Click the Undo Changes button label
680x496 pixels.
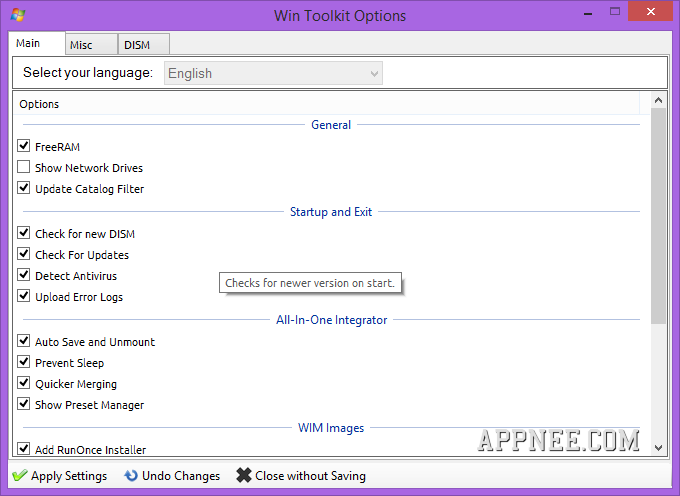181,476
